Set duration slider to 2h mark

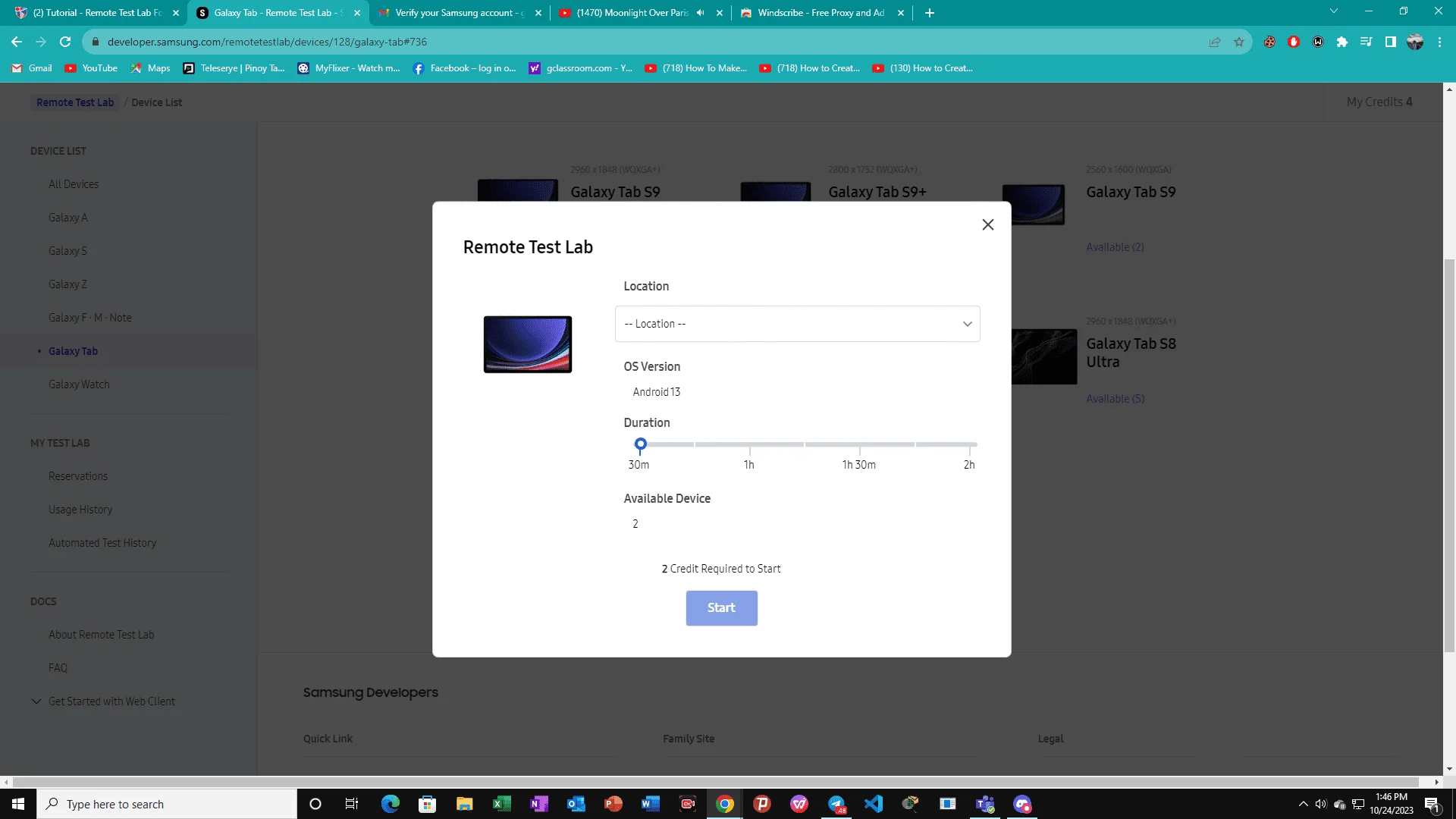[x=969, y=444]
